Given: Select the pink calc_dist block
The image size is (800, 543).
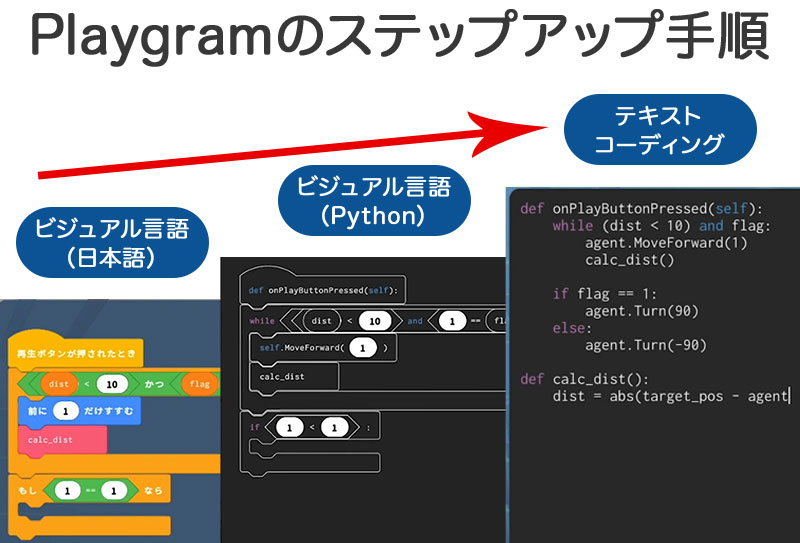Looking at the screenshot, I should [x=63, y=440].
